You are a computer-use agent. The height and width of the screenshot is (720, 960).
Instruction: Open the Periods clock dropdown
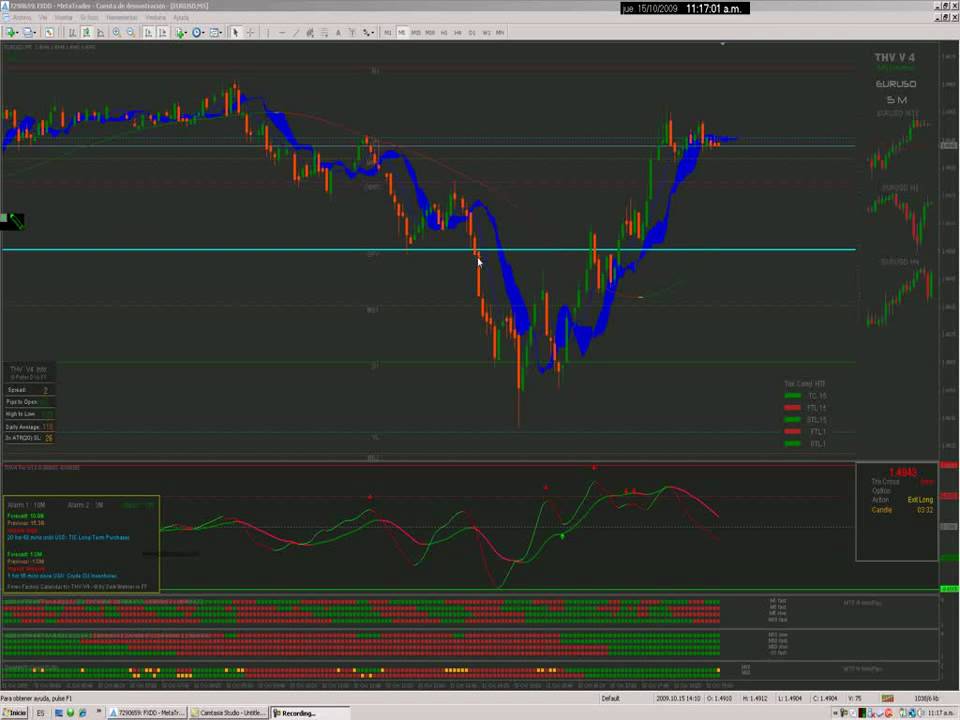pos(198,32)
